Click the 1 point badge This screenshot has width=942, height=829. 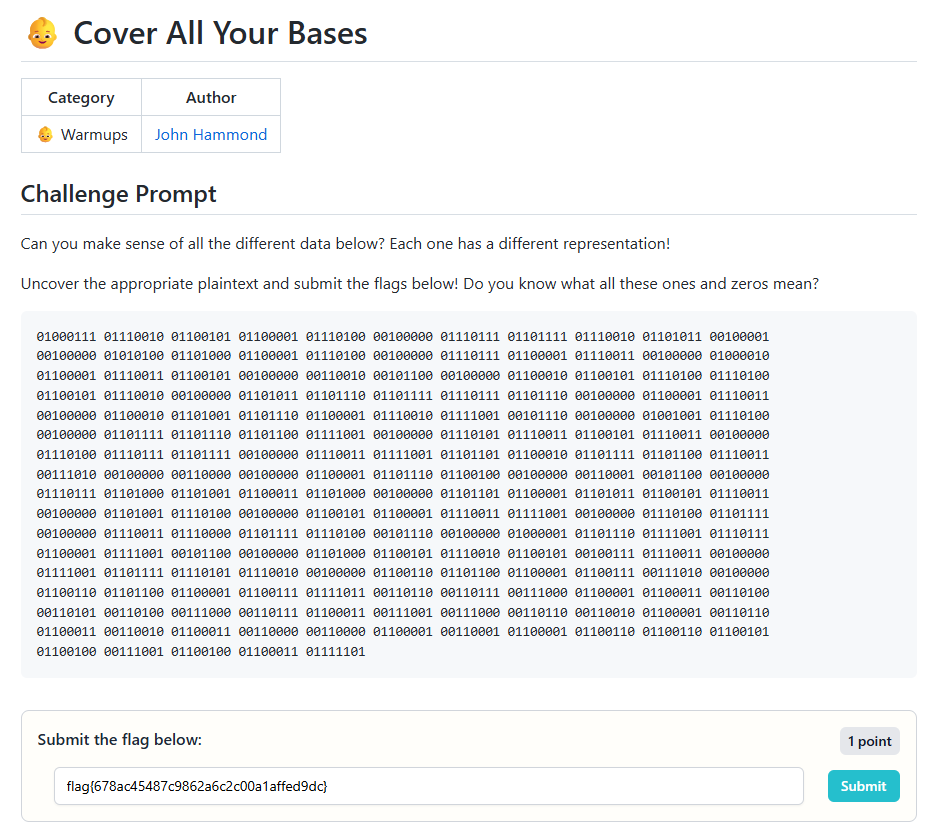pyautogui.click(x=869, y=741)
